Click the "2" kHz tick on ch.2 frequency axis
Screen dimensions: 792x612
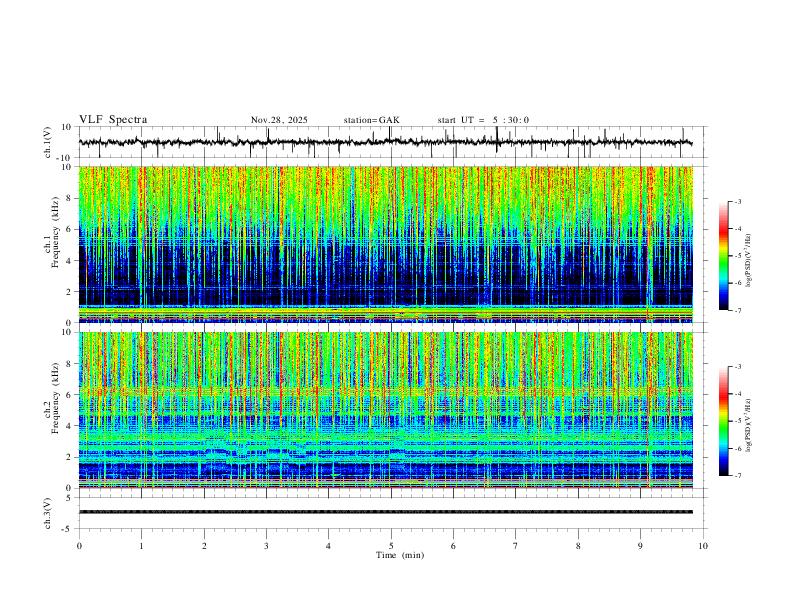coord(70,457)
